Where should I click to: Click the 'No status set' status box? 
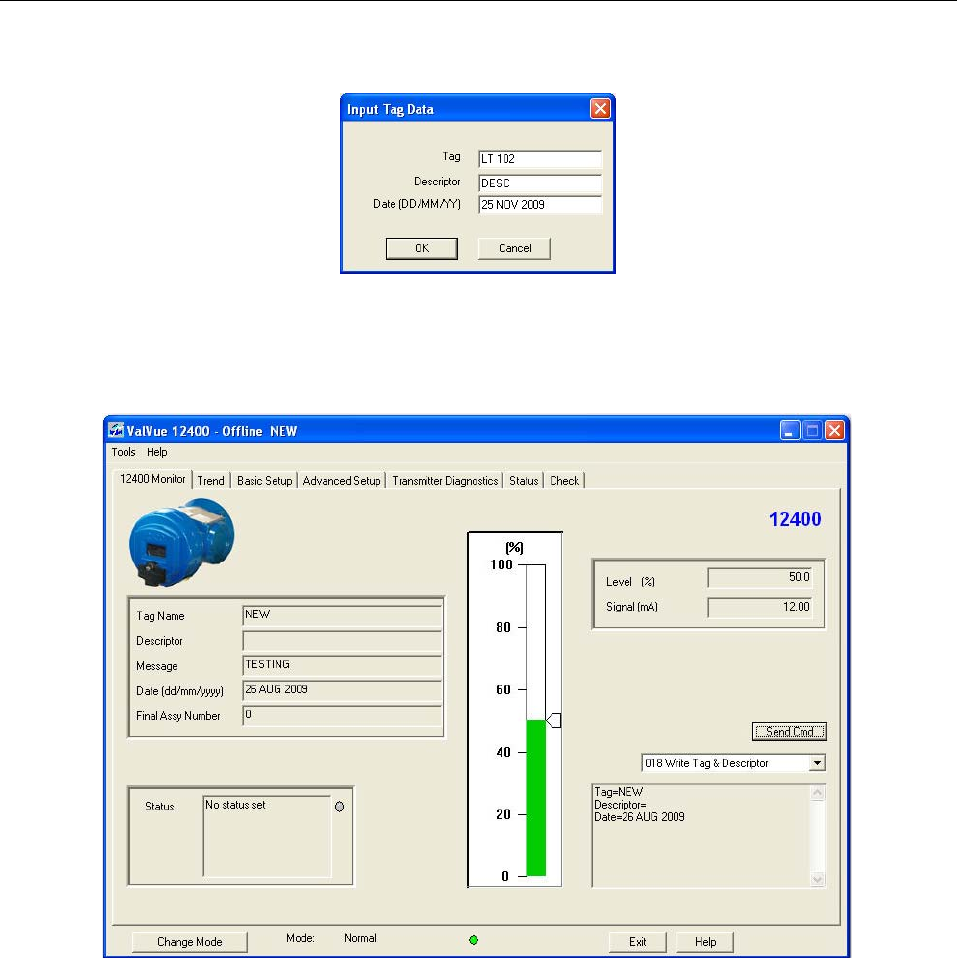pyautogui.click(x=267, y=836)
